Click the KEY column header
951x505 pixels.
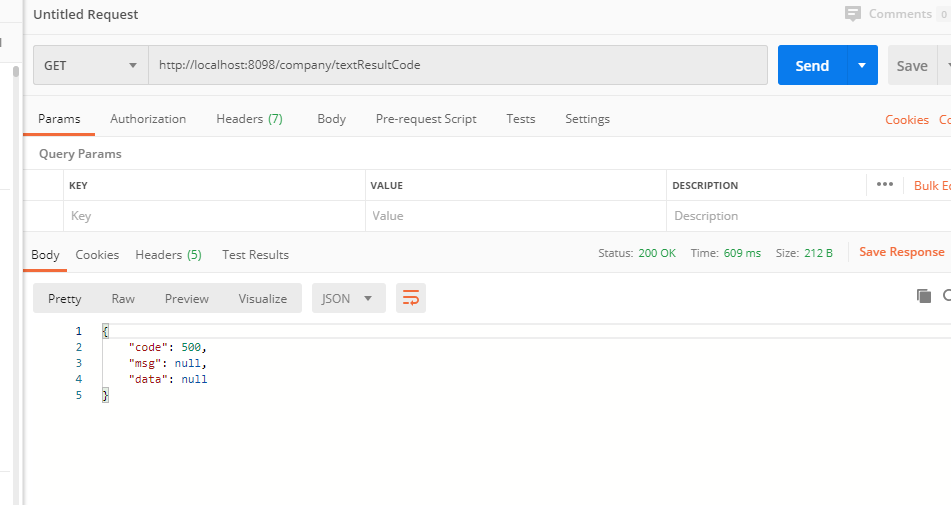pos(78,186)
